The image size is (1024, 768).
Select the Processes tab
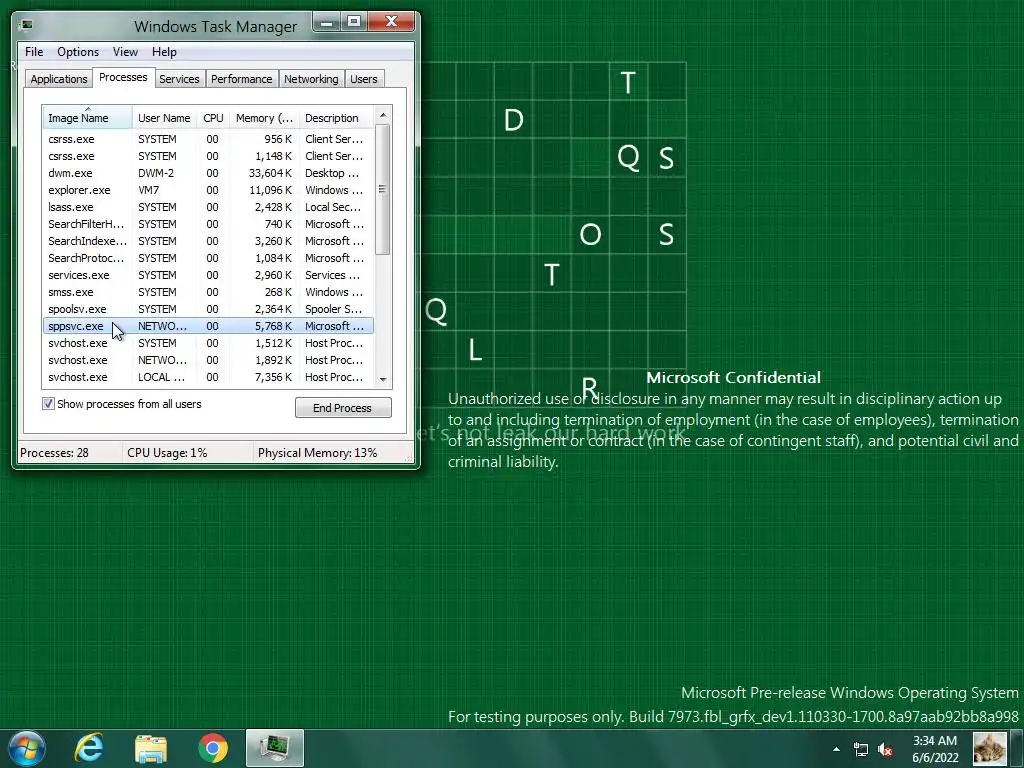pos(123,77)
